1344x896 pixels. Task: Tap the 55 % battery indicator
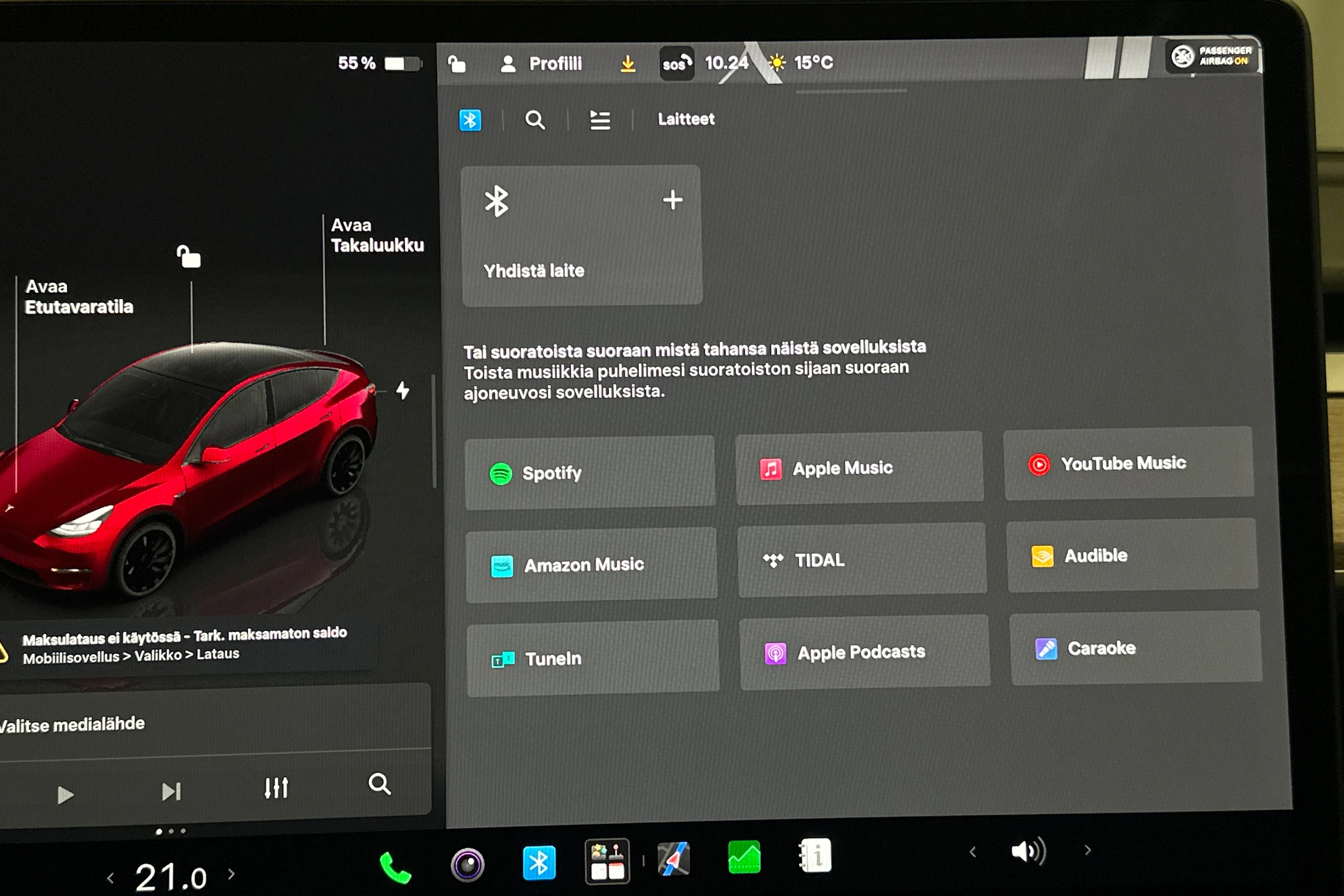point(379,63)
